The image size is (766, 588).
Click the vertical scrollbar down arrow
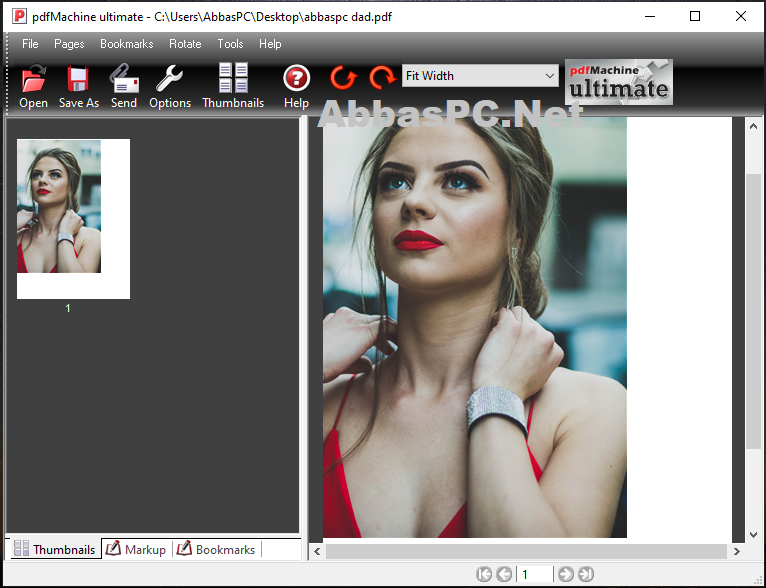pos(753,535)
